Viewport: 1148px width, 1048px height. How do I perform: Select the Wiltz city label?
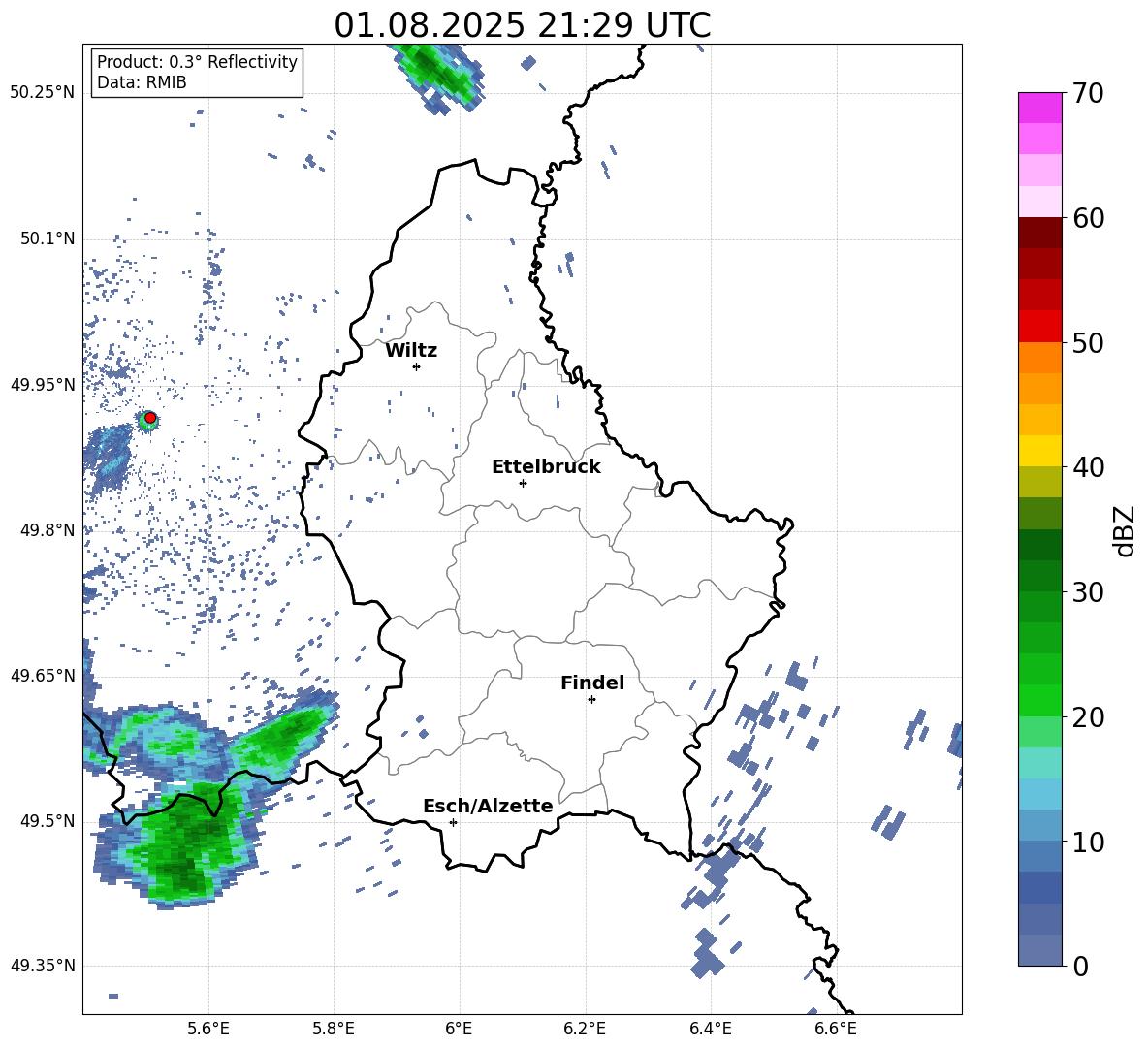pos(411,351)
